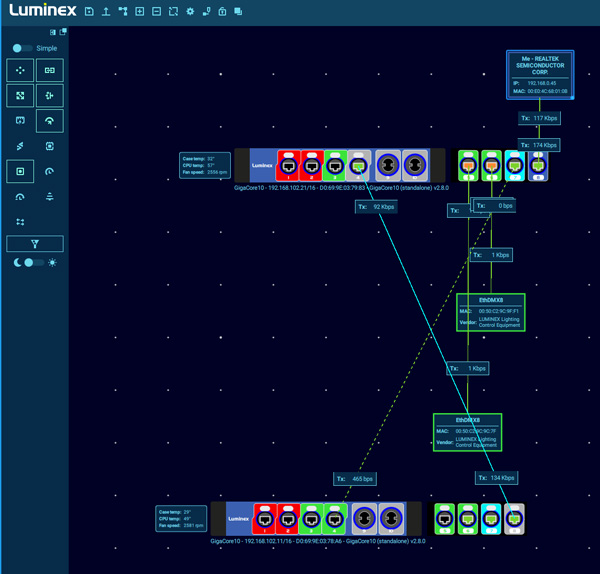Click port 5 on the 192.168.102.11 GigaCore10
This screenshot has width=600, height=574.
[445, 519]
